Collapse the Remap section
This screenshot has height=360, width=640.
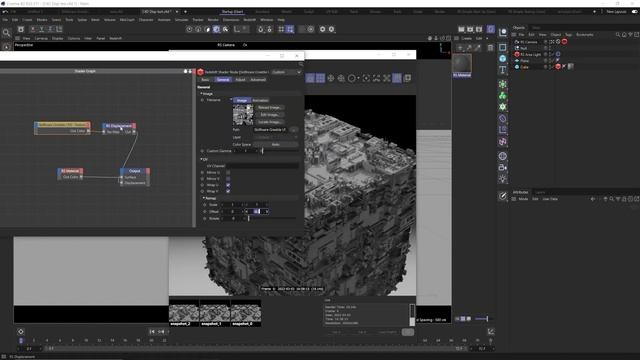pos(204,198)
